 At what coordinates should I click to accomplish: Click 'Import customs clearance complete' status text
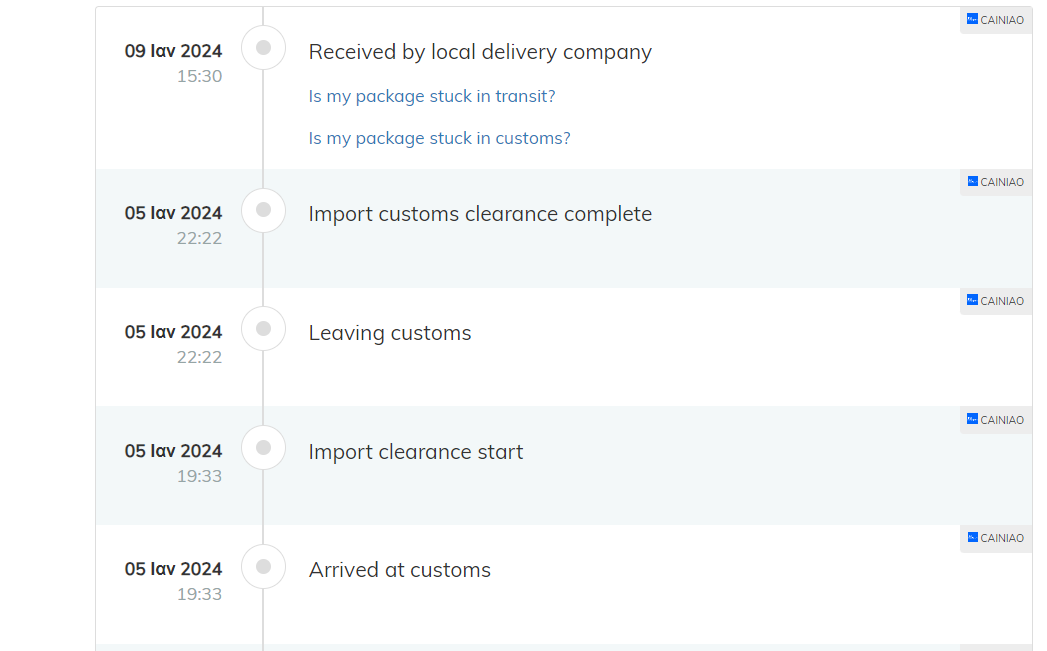(480, 214)
